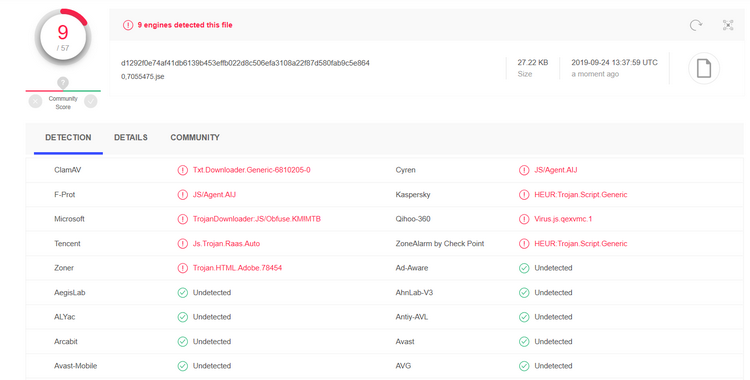
Task: Click the ALYac engine name
Action: (x=65, y=317)
